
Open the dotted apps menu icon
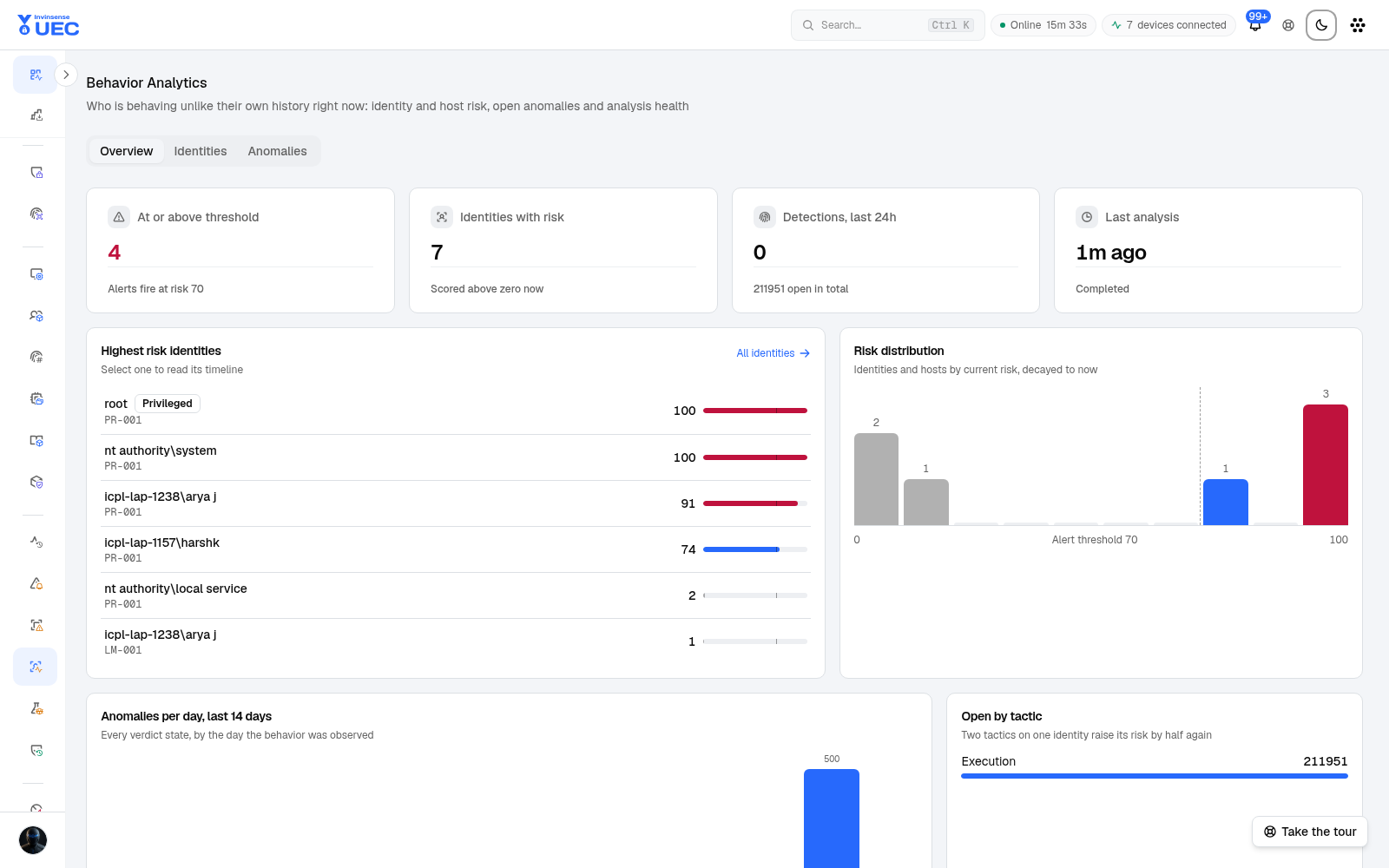(x=1358, y=25)
